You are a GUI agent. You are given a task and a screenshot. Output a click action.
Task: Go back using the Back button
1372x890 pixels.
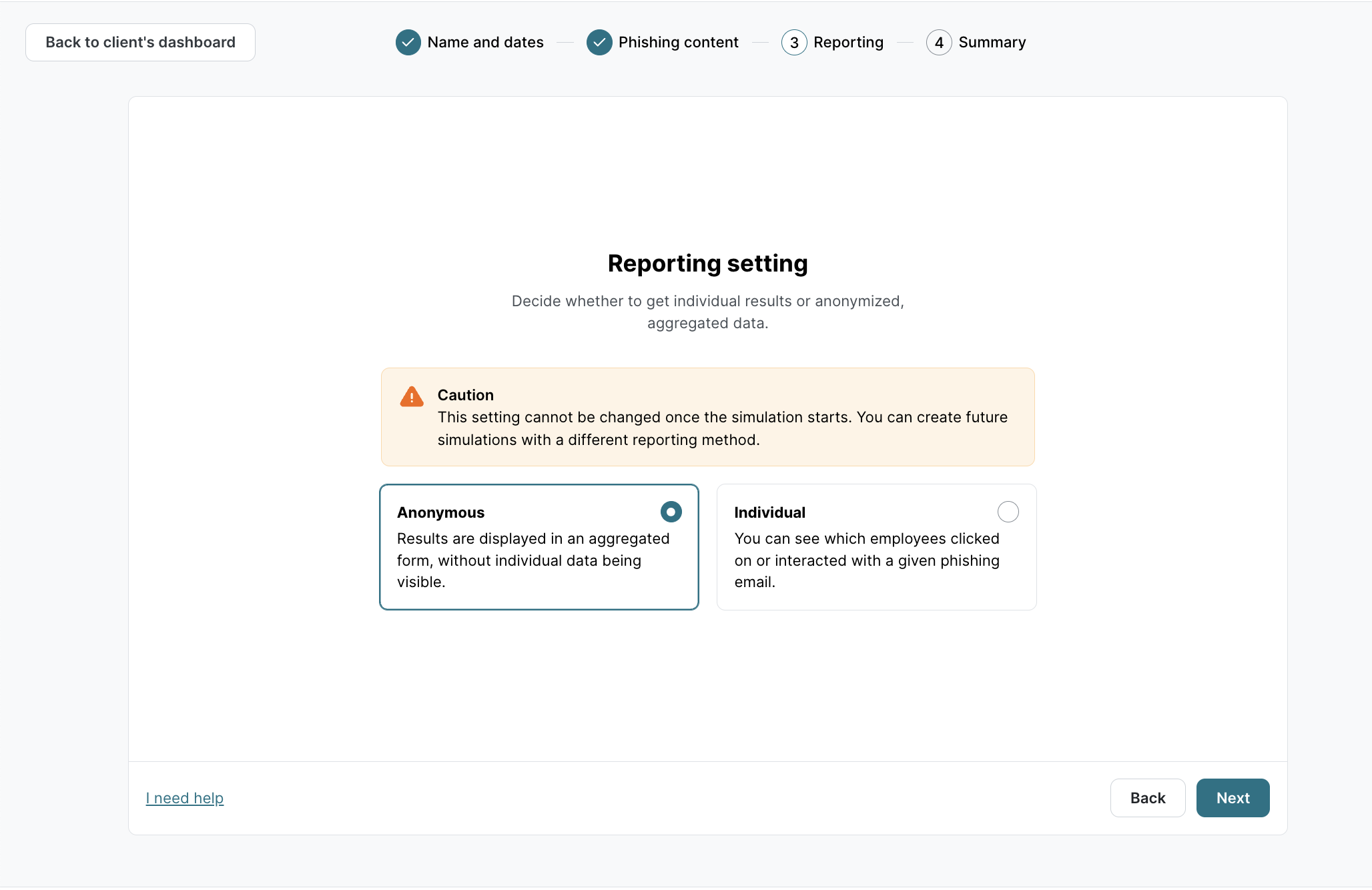[1147, 798]
